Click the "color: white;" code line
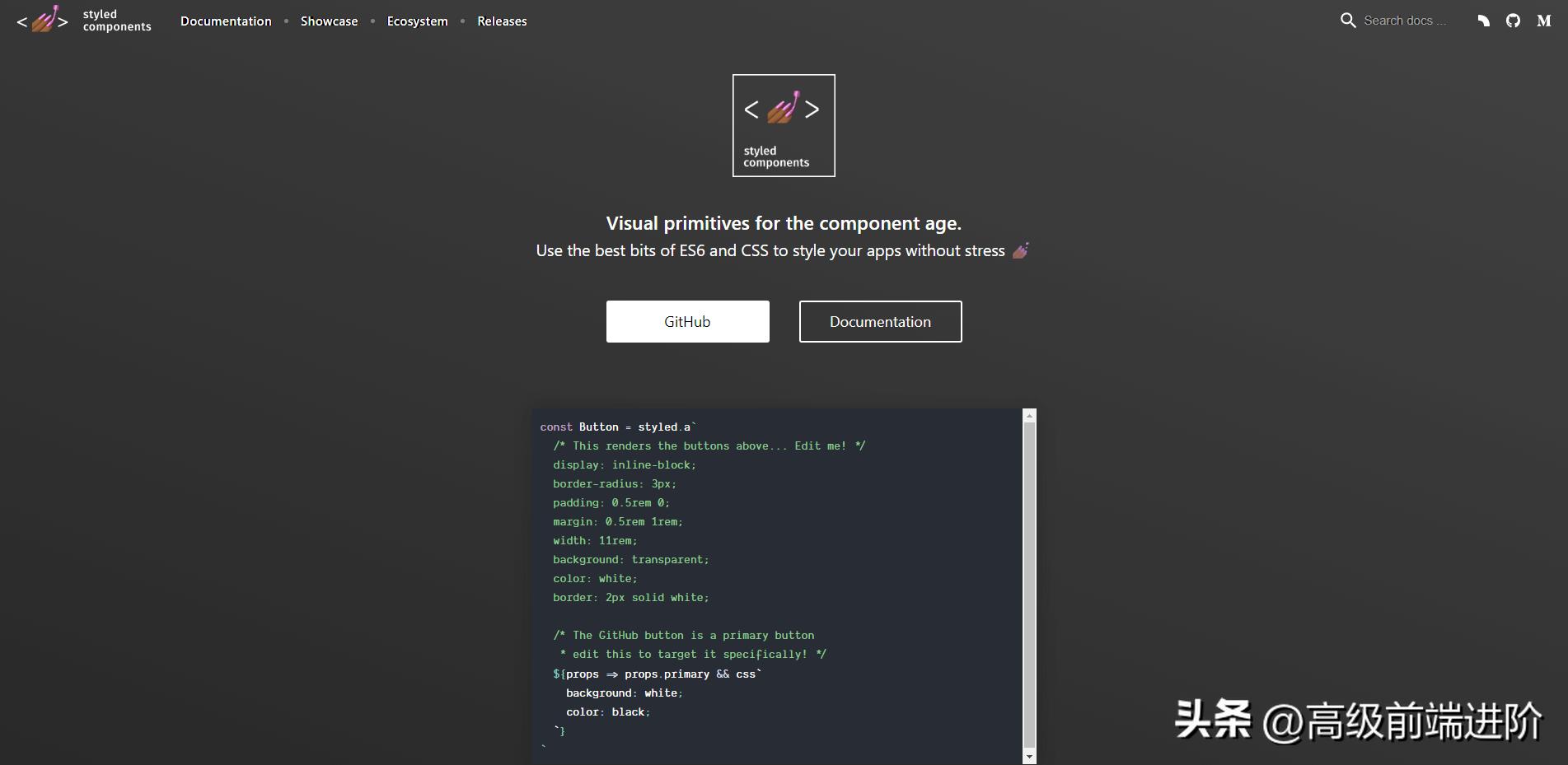The image size is (1568, 765). coord(595,578)
